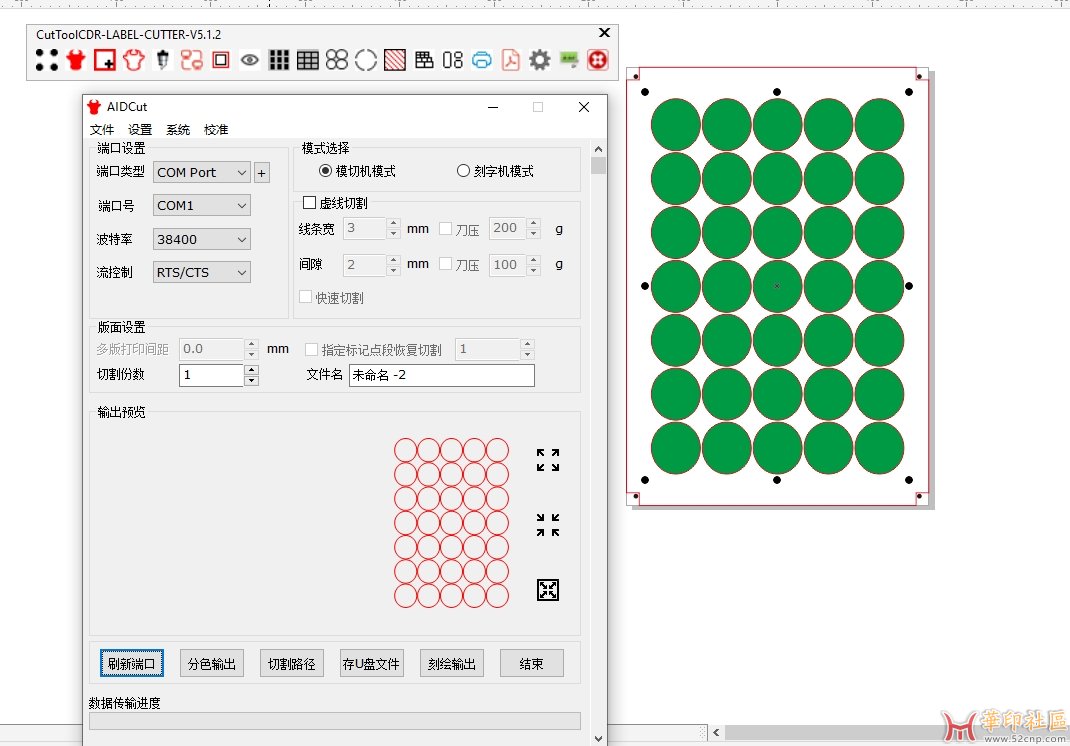Open the 端口类型 COM Port dropdown

202,172
